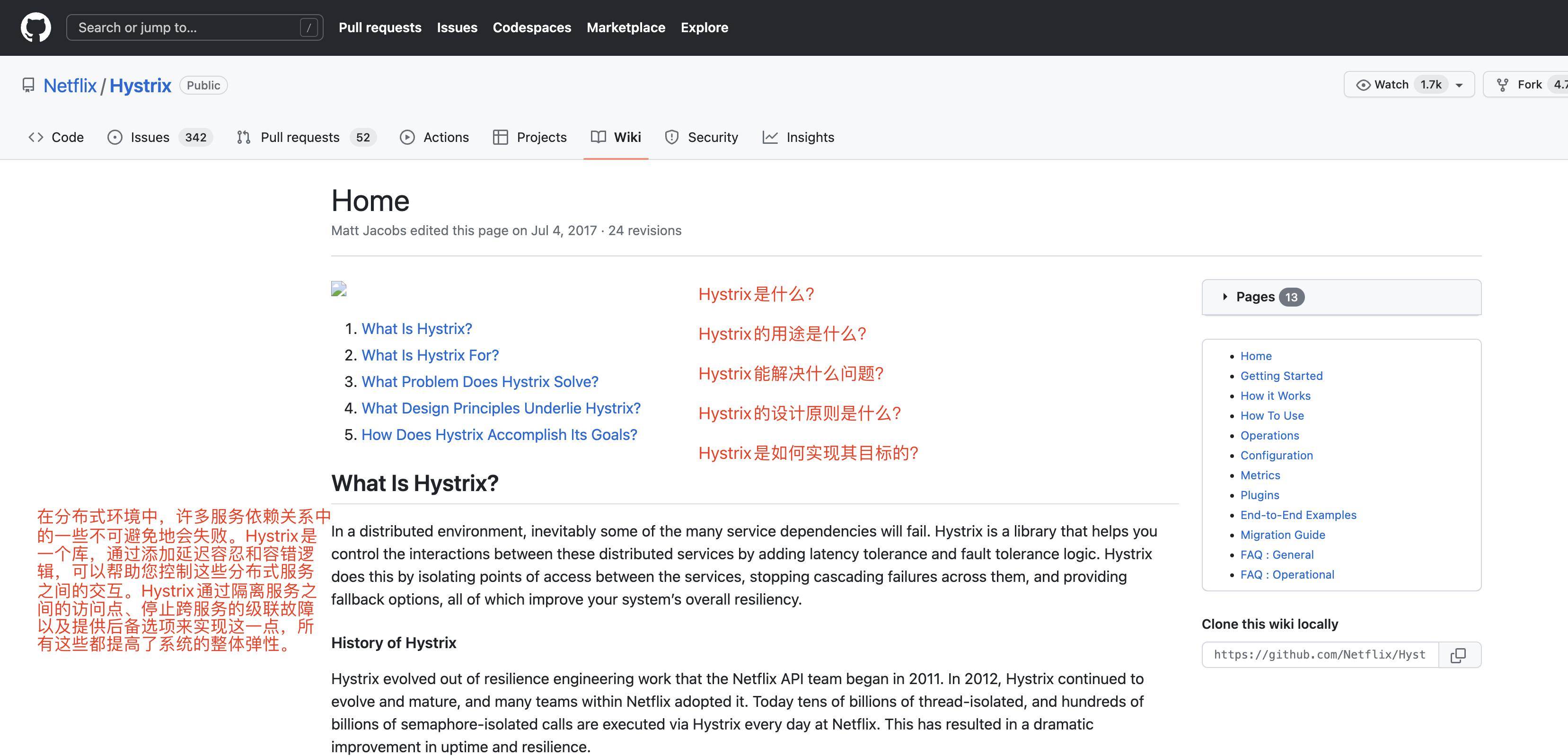Open the Watch options dropdown arrow
The height and width of the screenshot is (756, 1568).
coord(1460,85)
